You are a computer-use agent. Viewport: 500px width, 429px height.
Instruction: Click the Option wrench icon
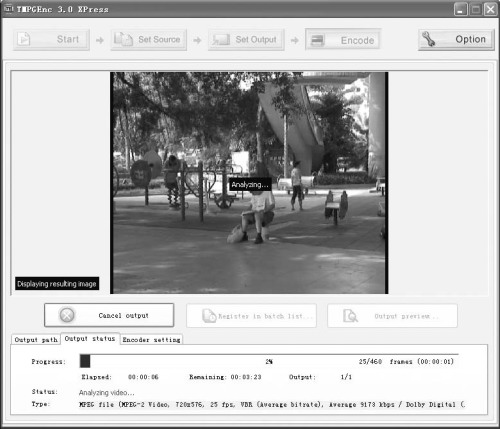(x=428, y=39)
